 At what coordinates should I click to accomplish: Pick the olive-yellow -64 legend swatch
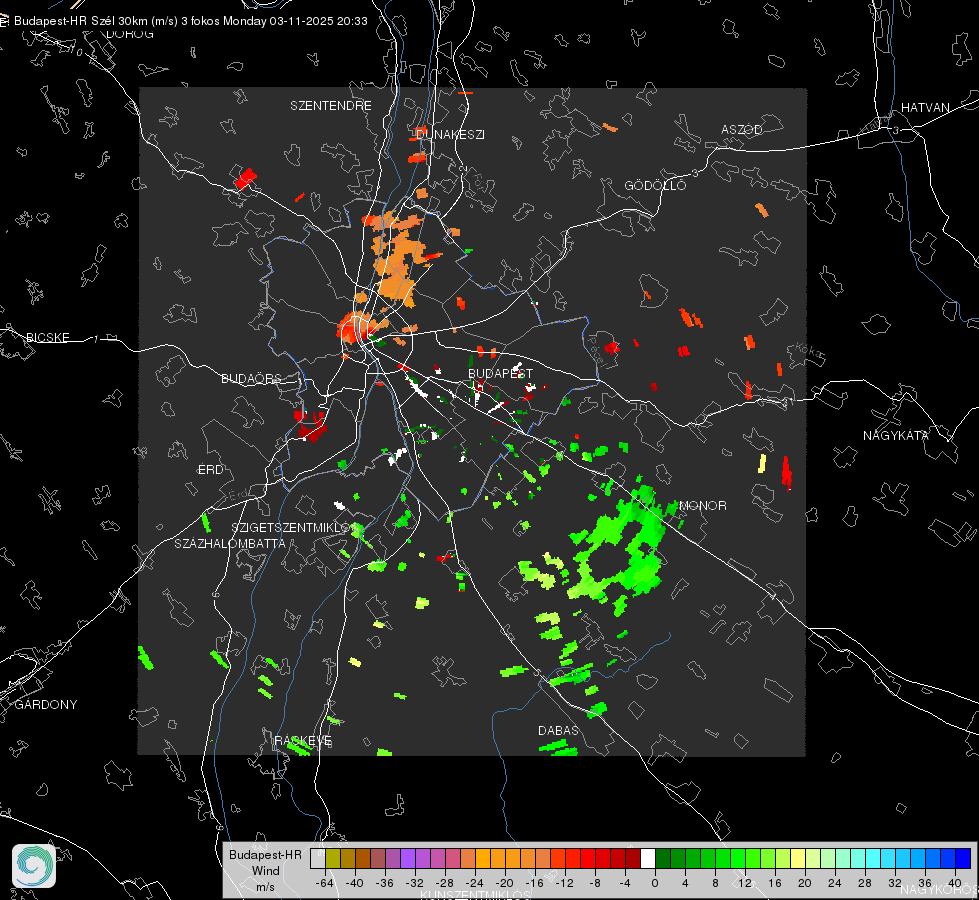click(x=333, y=858)
